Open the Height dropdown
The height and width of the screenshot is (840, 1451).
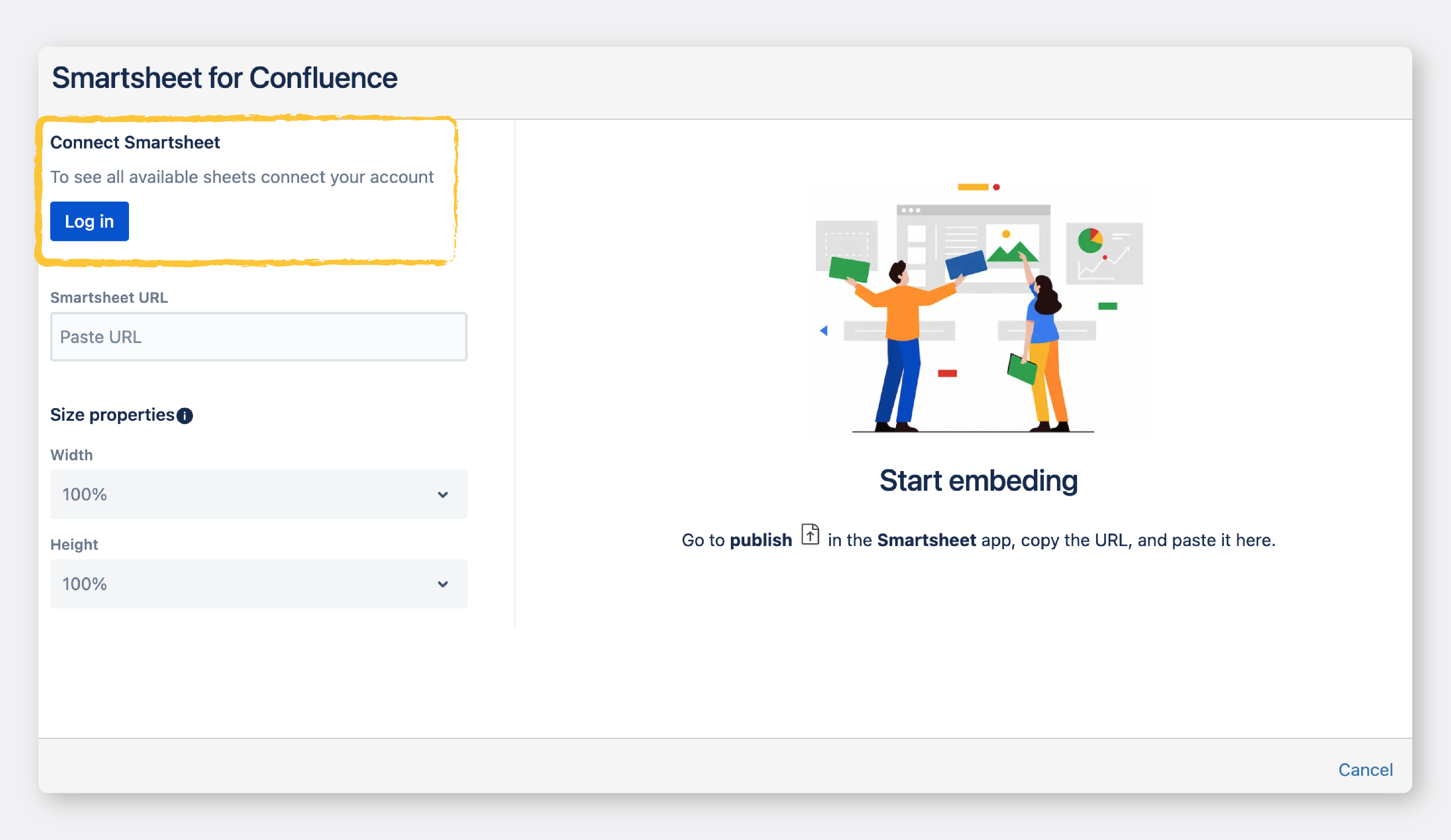tap(258, 584)
